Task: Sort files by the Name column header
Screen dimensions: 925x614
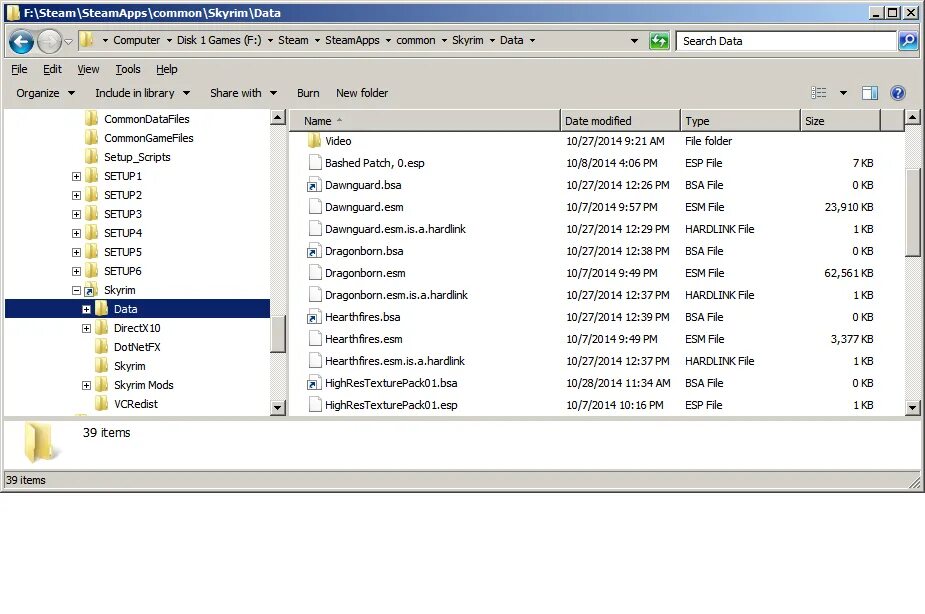Action: (x=425, y=120)
